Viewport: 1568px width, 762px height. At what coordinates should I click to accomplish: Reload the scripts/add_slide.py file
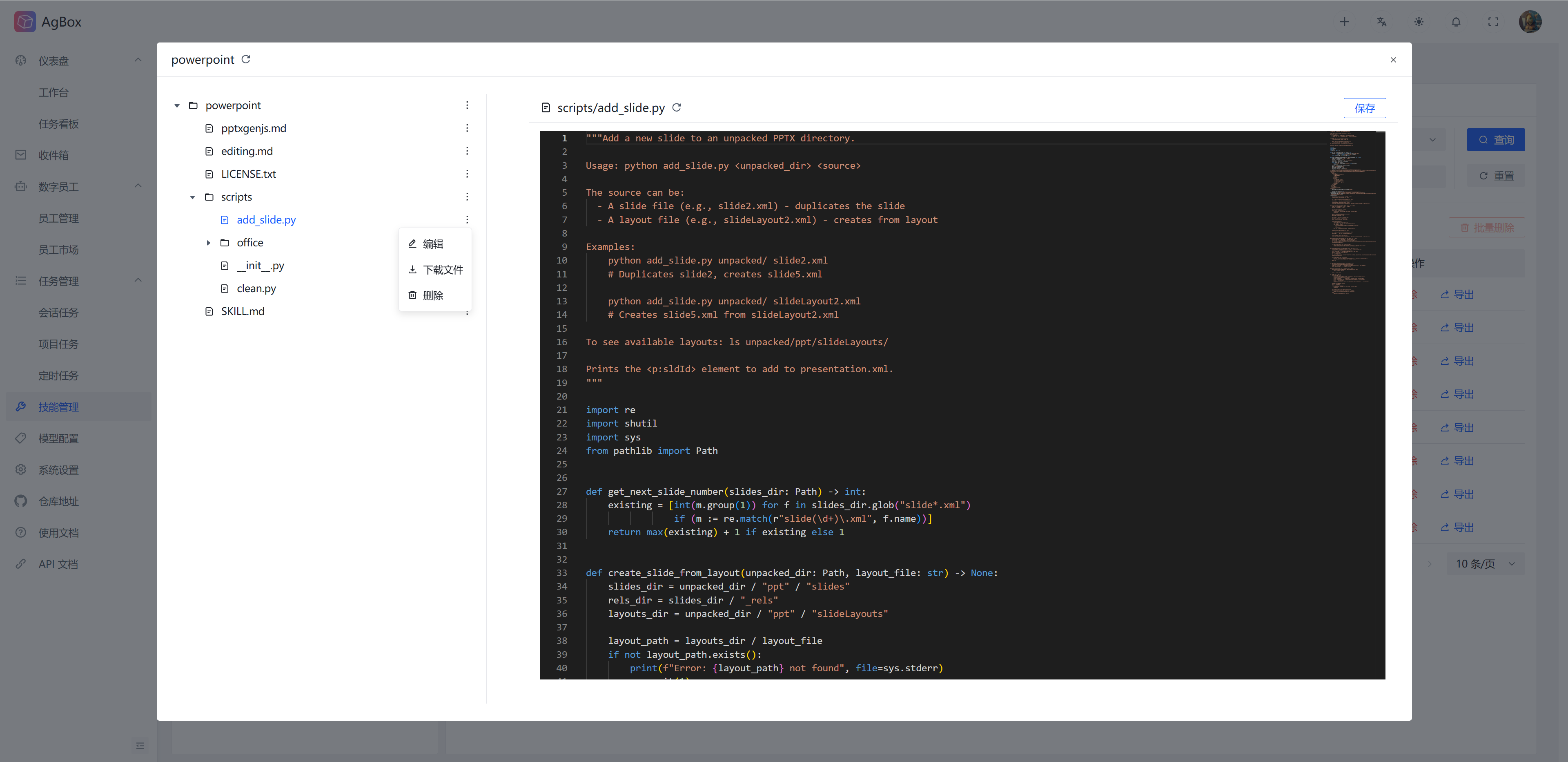pos(676,107)
